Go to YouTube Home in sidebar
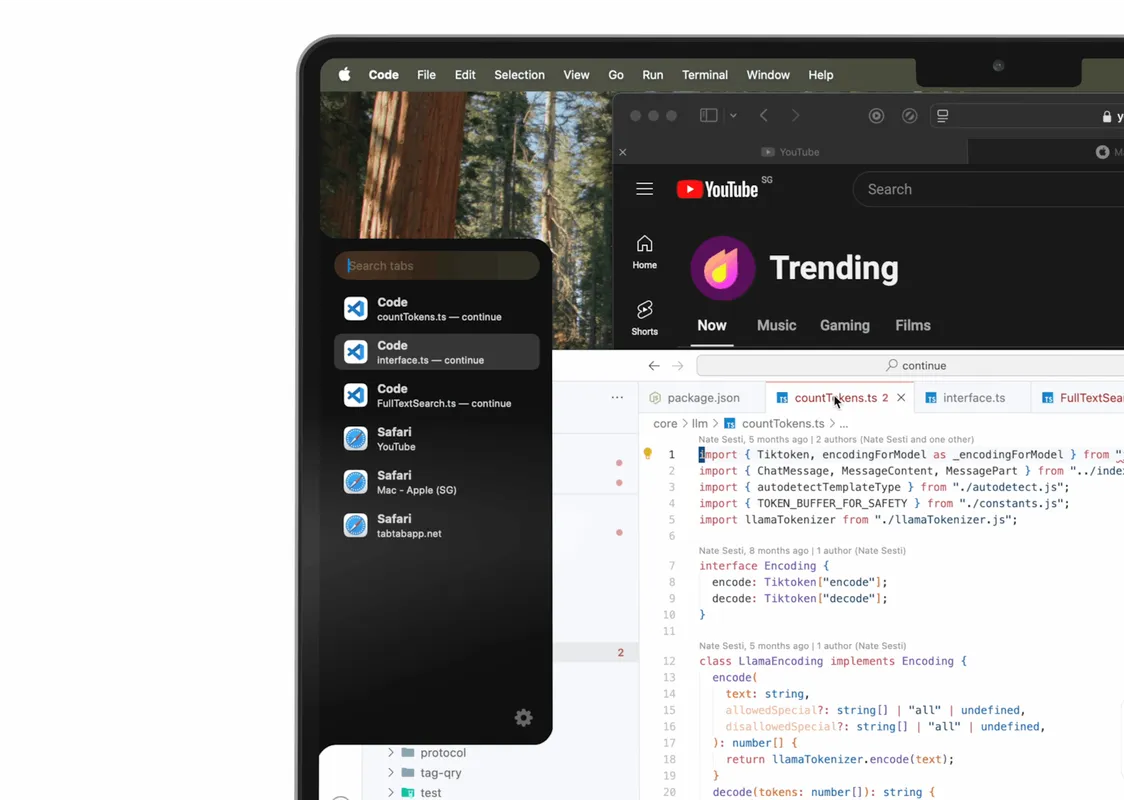Screen dimensions: 1124x800 [x=644, y=252]
